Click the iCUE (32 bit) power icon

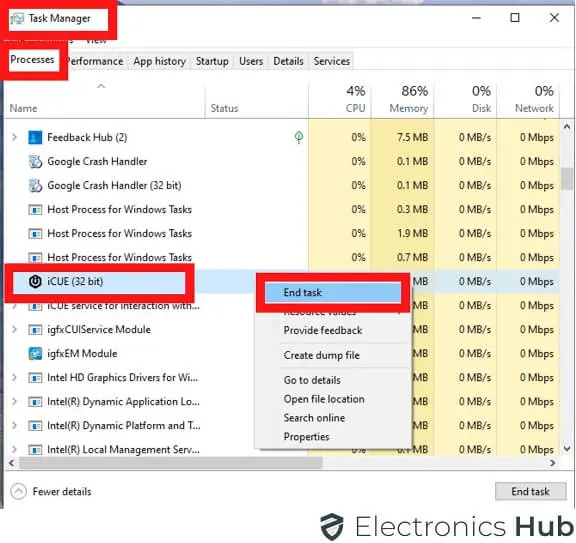(x=35, y=281)
